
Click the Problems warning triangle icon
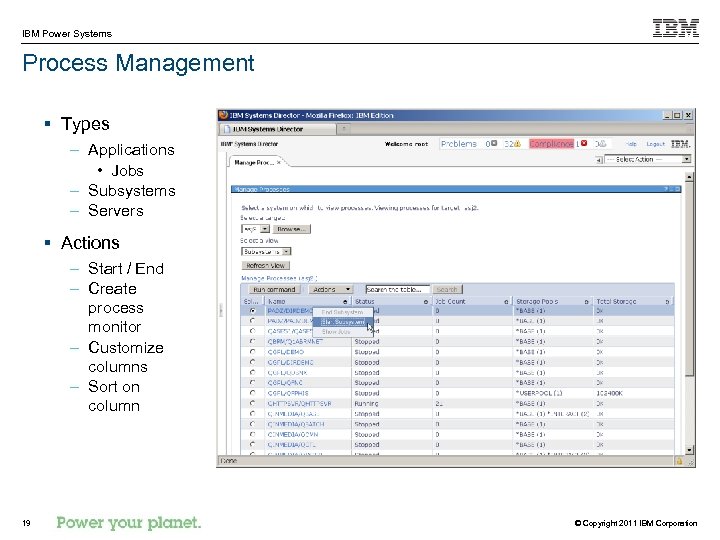click(518, 144)
